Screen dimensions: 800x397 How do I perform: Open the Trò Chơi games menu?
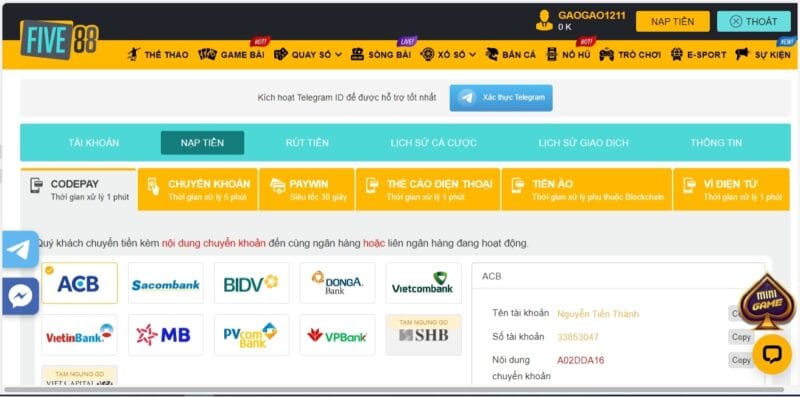click(x=630, y=55)
